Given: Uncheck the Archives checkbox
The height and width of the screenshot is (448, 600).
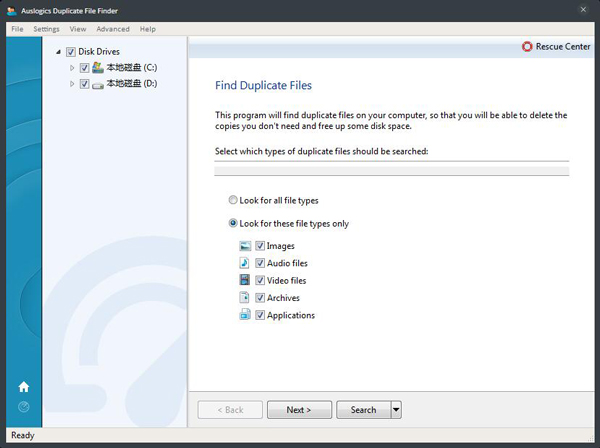Looking at the screenshot, I should 260,297.
